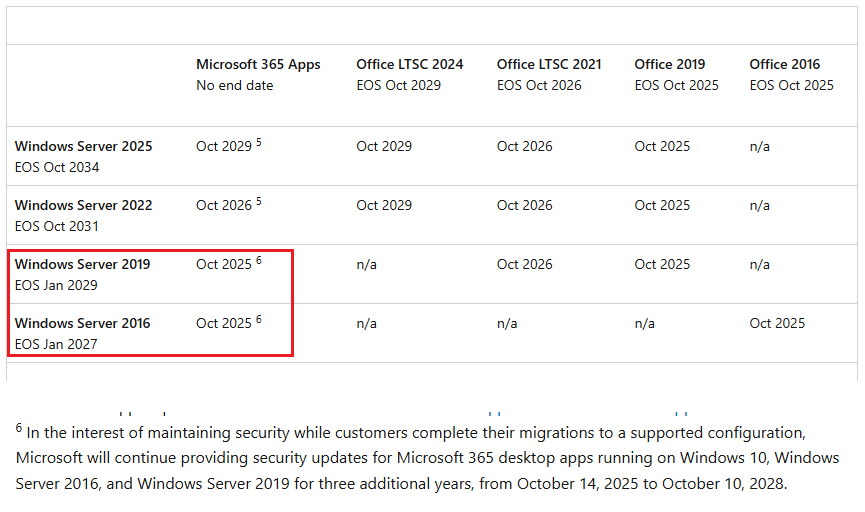Click Office LTSC 2024 "n/a" for Windows Server 2016

(x=366, y=324)
